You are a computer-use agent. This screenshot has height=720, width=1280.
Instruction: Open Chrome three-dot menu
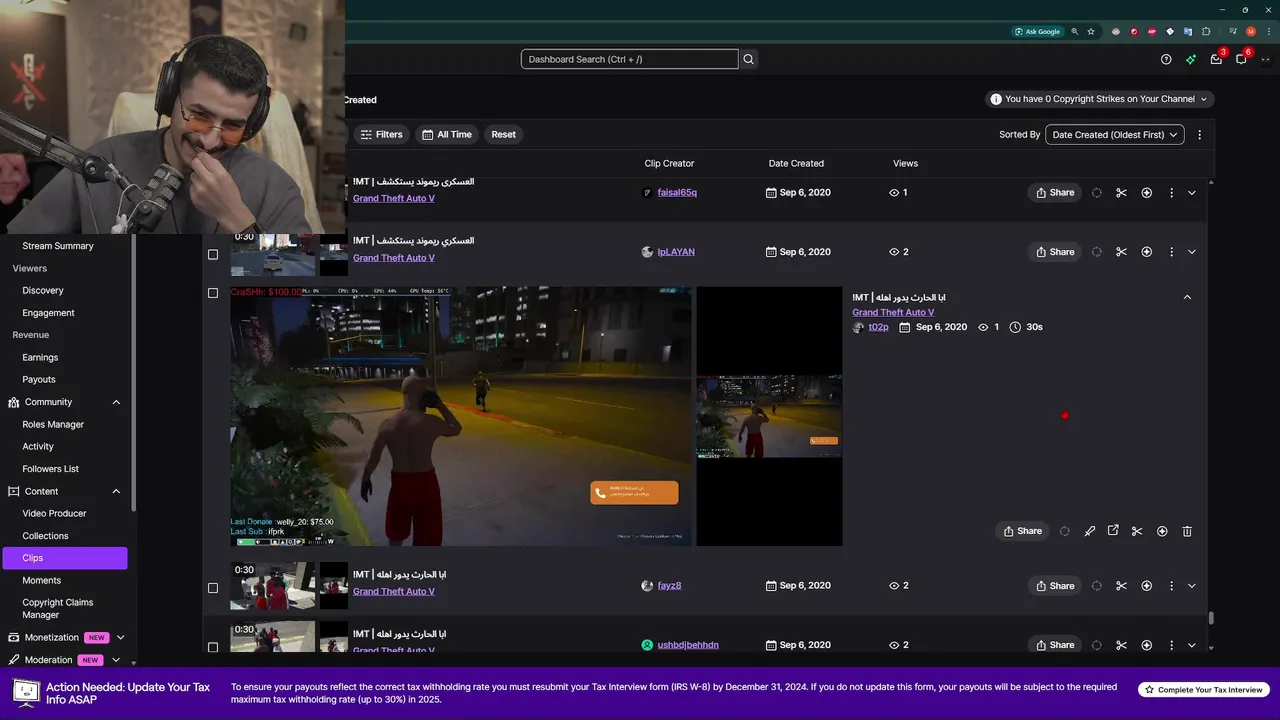pyautogui.click(x=1268, y=32)
